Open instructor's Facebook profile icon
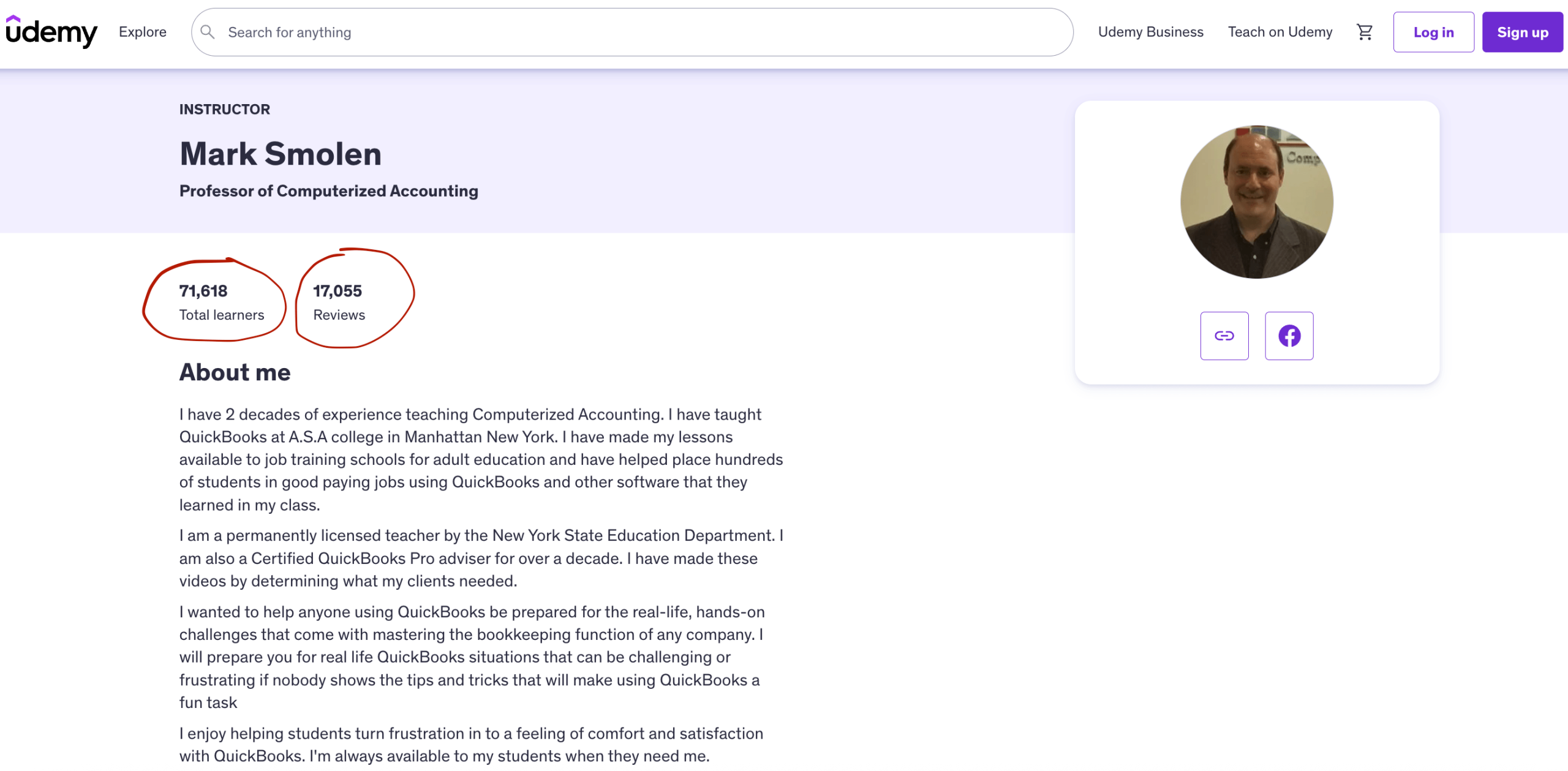Screen dimensions: 1568x771 coord(1289,336)
